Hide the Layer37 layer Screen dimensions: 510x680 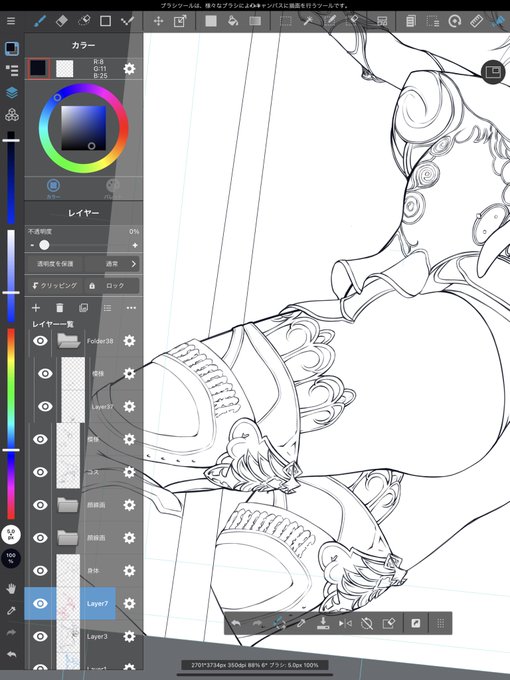click(x=45, y=406)
